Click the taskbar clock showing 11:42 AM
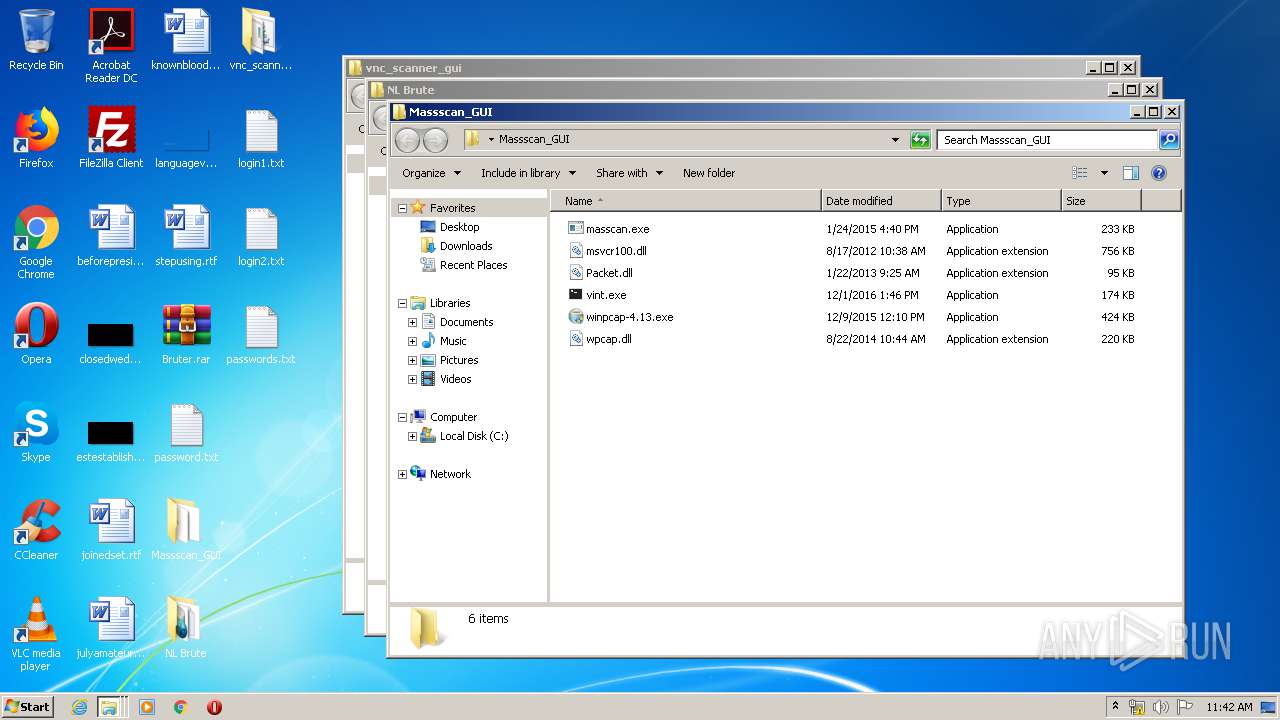 click(x=1229, y=707)
